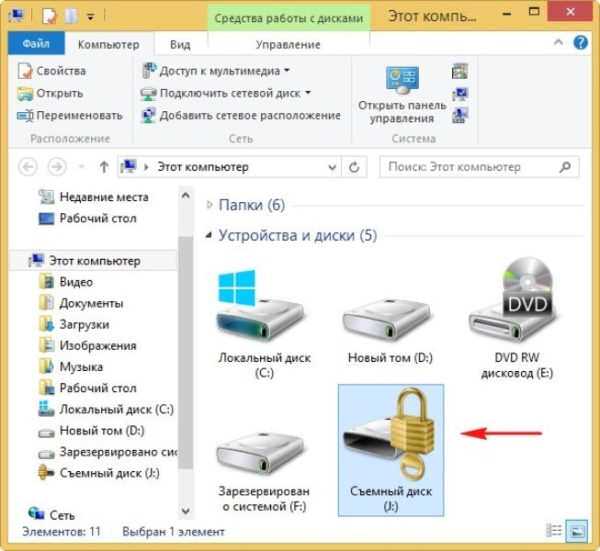Open Help with the question mark icon
Screen dimensions: 600x551
click(580, 42)
